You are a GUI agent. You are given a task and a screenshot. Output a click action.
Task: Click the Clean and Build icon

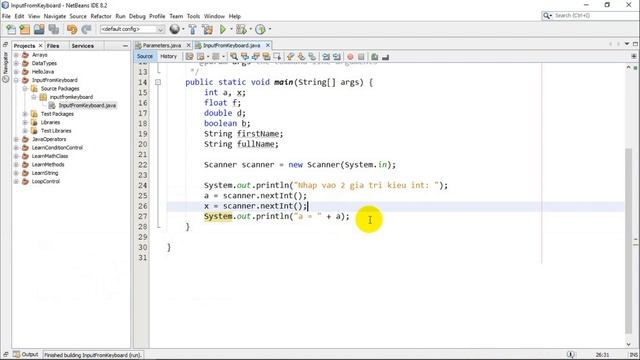(x=207, y=29)
